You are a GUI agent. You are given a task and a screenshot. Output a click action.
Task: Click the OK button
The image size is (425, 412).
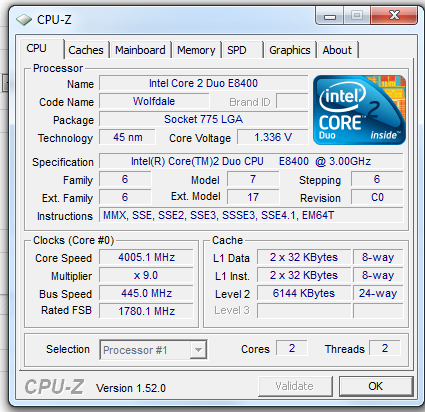coord(376,386)
